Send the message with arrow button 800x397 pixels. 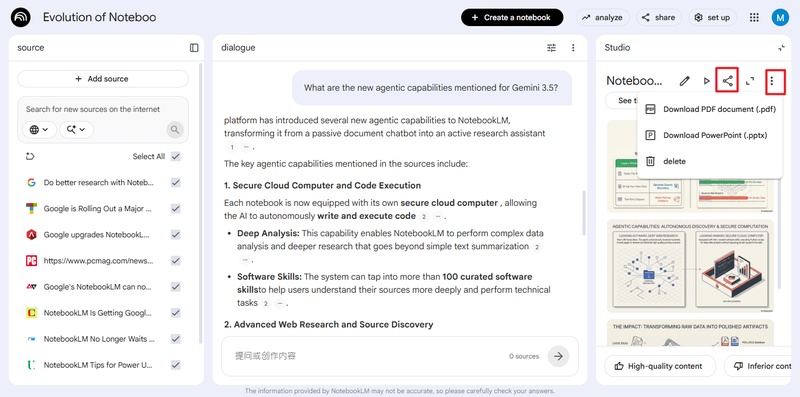(x=558, y=356)
